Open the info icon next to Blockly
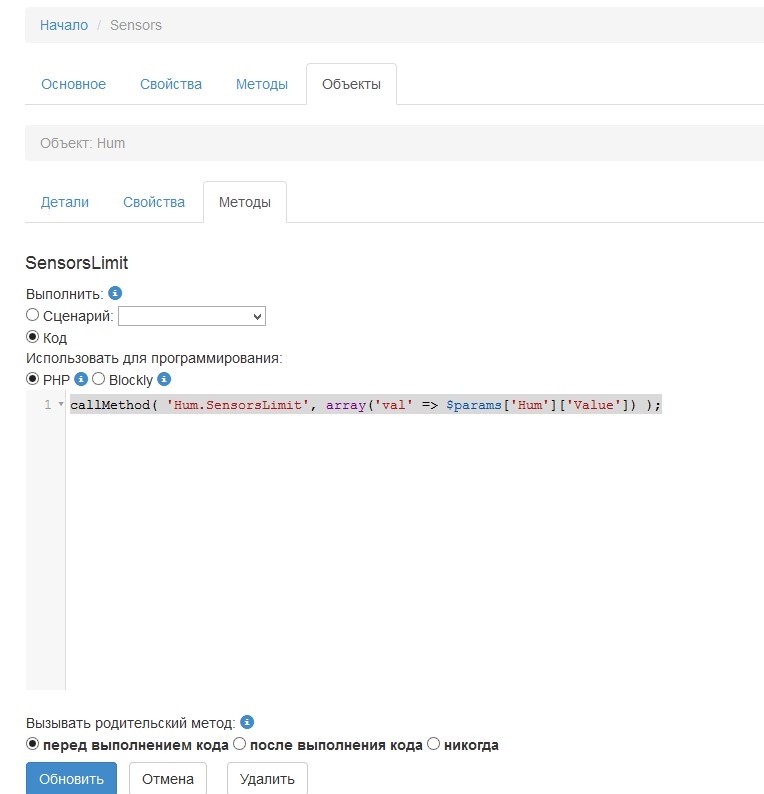This screenshot has width=764, height=794. (164, 379)
